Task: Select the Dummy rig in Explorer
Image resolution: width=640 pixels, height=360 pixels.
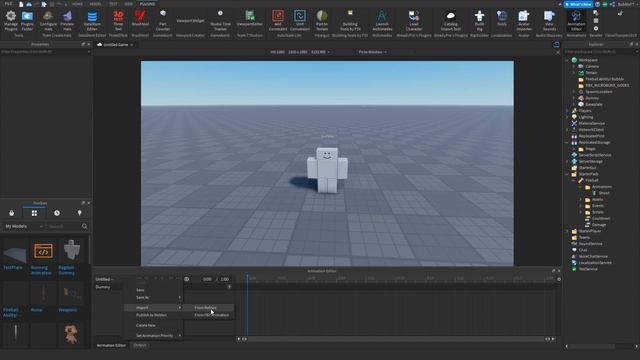Action: coord(592,98)
